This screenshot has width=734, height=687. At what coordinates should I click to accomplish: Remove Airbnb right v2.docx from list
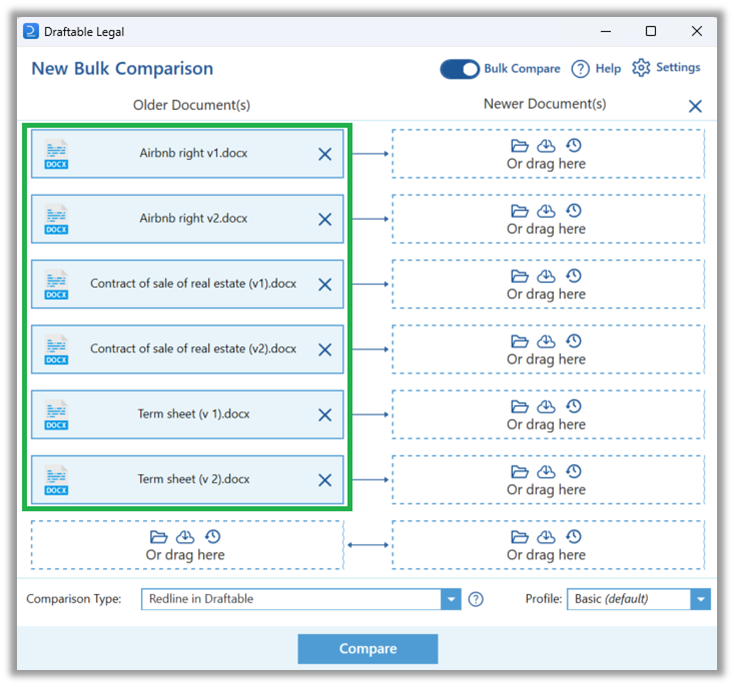tap(325, 219)
